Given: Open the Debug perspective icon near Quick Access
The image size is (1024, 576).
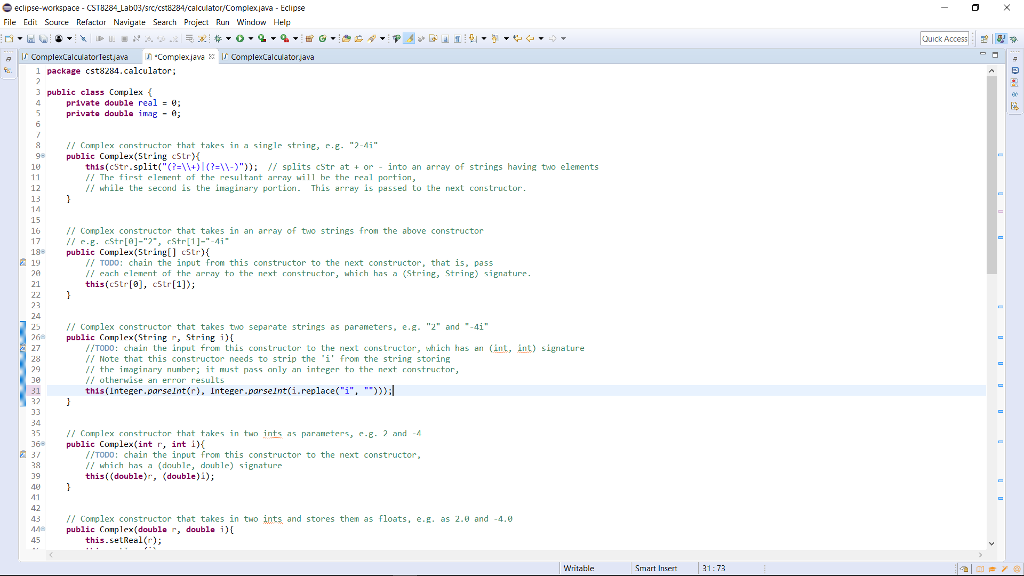Looking at the screenshot, I should (x=1014, y=37).
